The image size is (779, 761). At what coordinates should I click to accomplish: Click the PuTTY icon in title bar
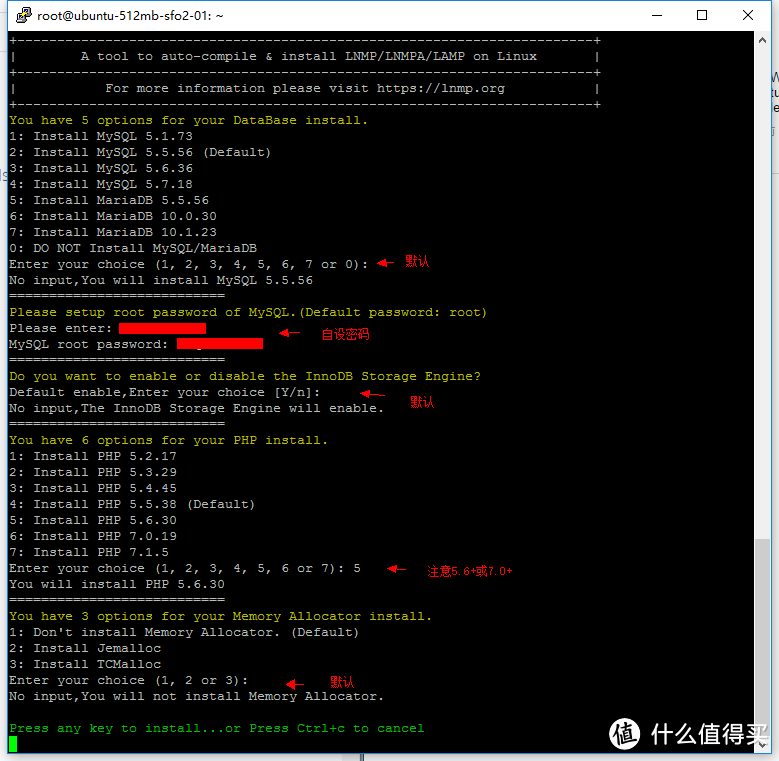(x=24, y=15)
